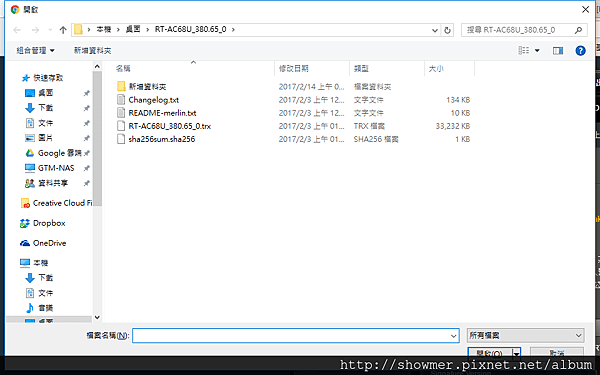The image size is (600, 375).
Task: Go forward with the right arrow button
Action: point(35,30)
